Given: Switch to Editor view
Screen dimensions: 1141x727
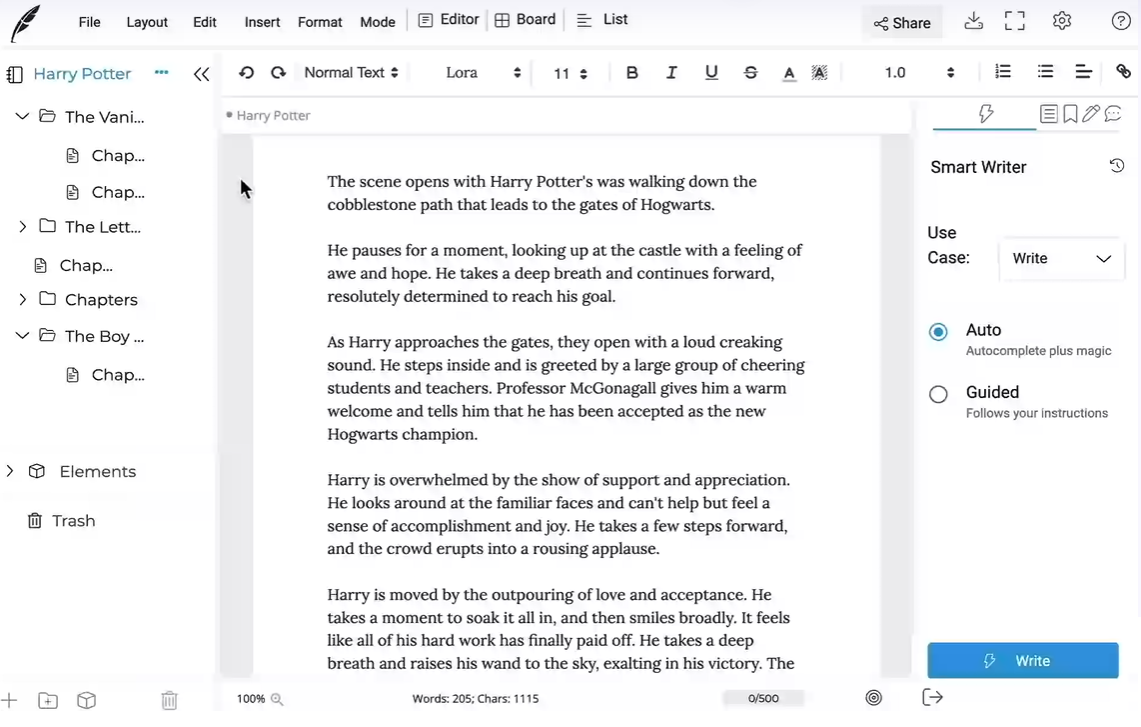Looking at the screenshot, I should (449, 20).
